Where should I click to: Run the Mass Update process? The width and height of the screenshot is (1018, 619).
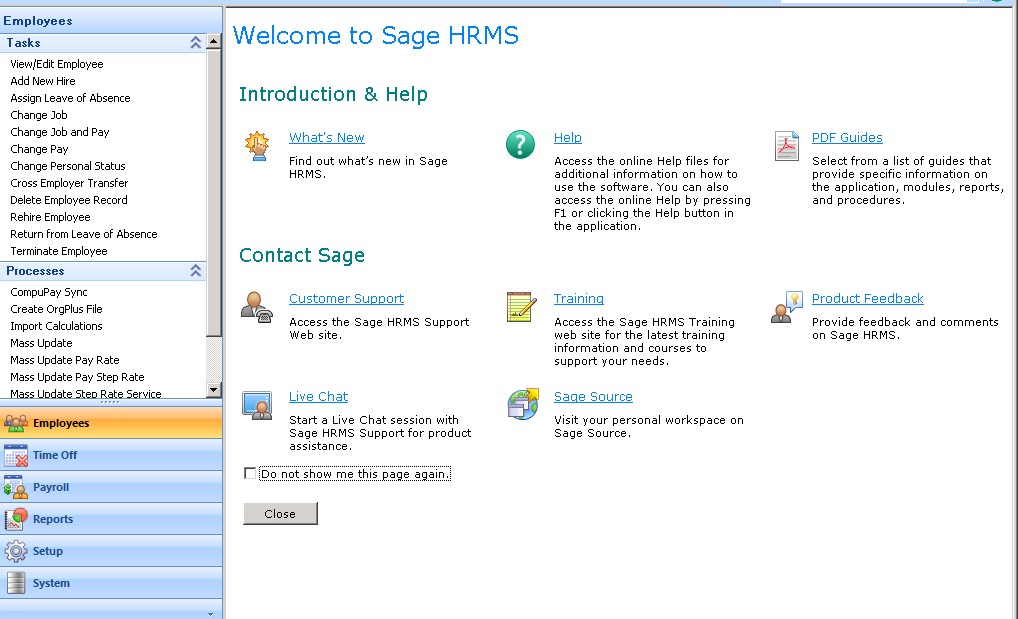(41, 343)
